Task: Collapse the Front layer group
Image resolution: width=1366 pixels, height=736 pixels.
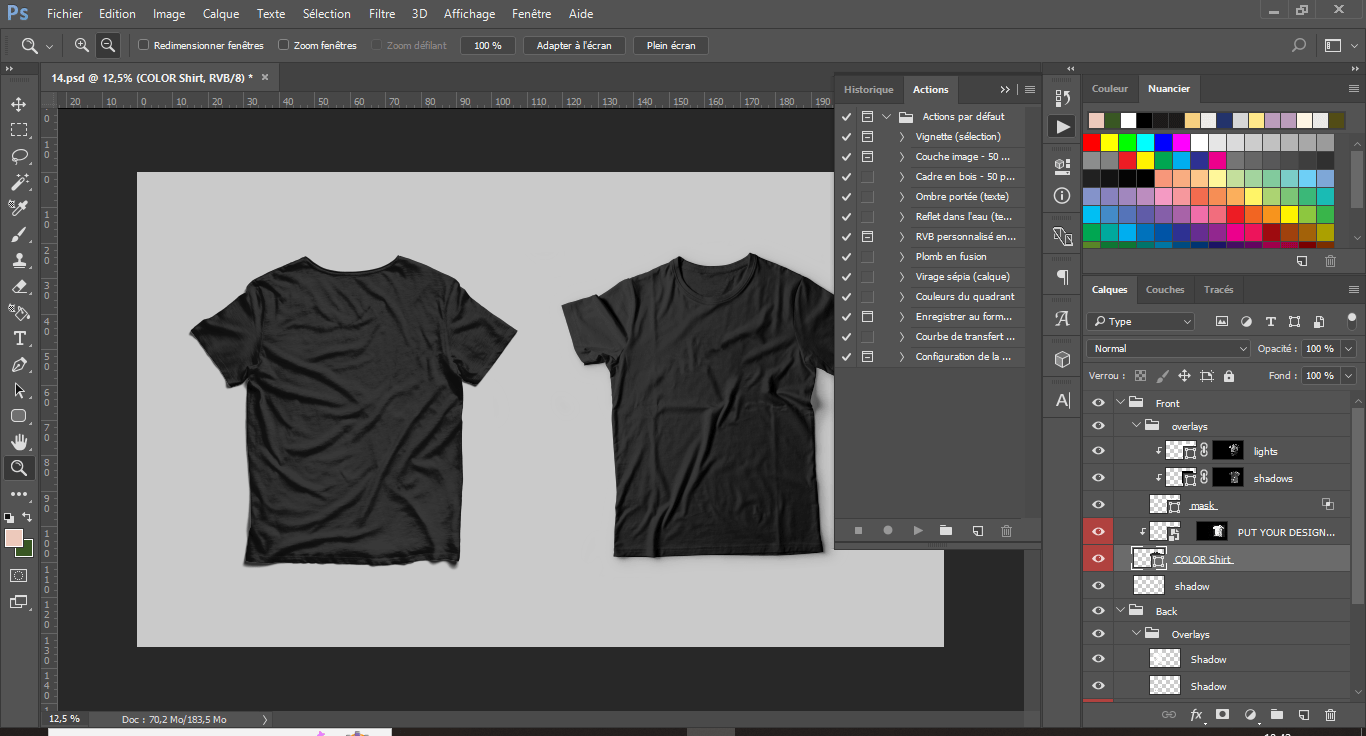Action: pyautogui.click(x=1120, y=403)
